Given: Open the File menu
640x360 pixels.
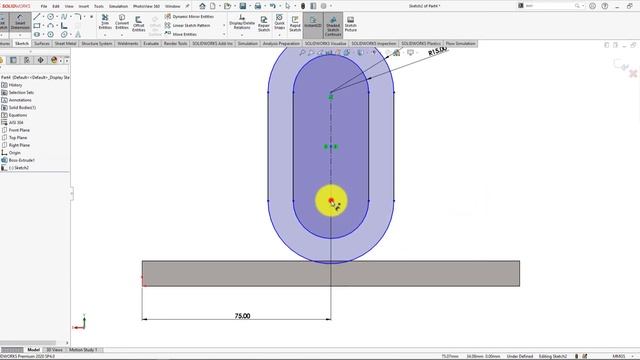Looking at the screenshot, I should (44, 6).
